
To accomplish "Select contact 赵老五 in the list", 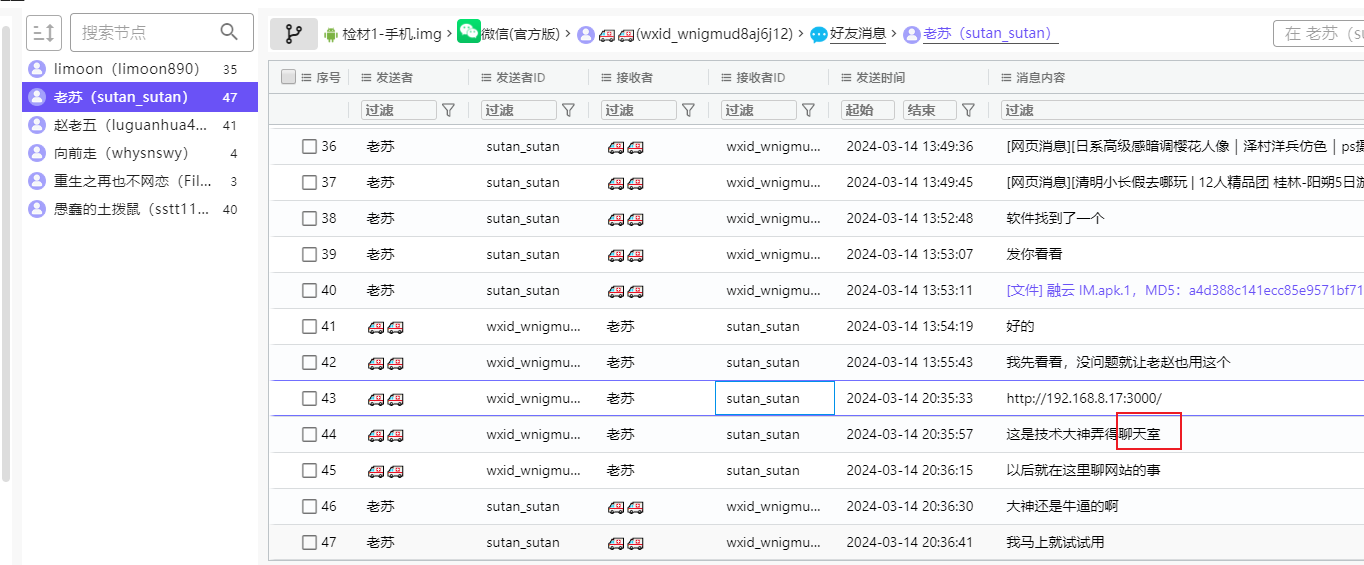I will tap(130, 125).
